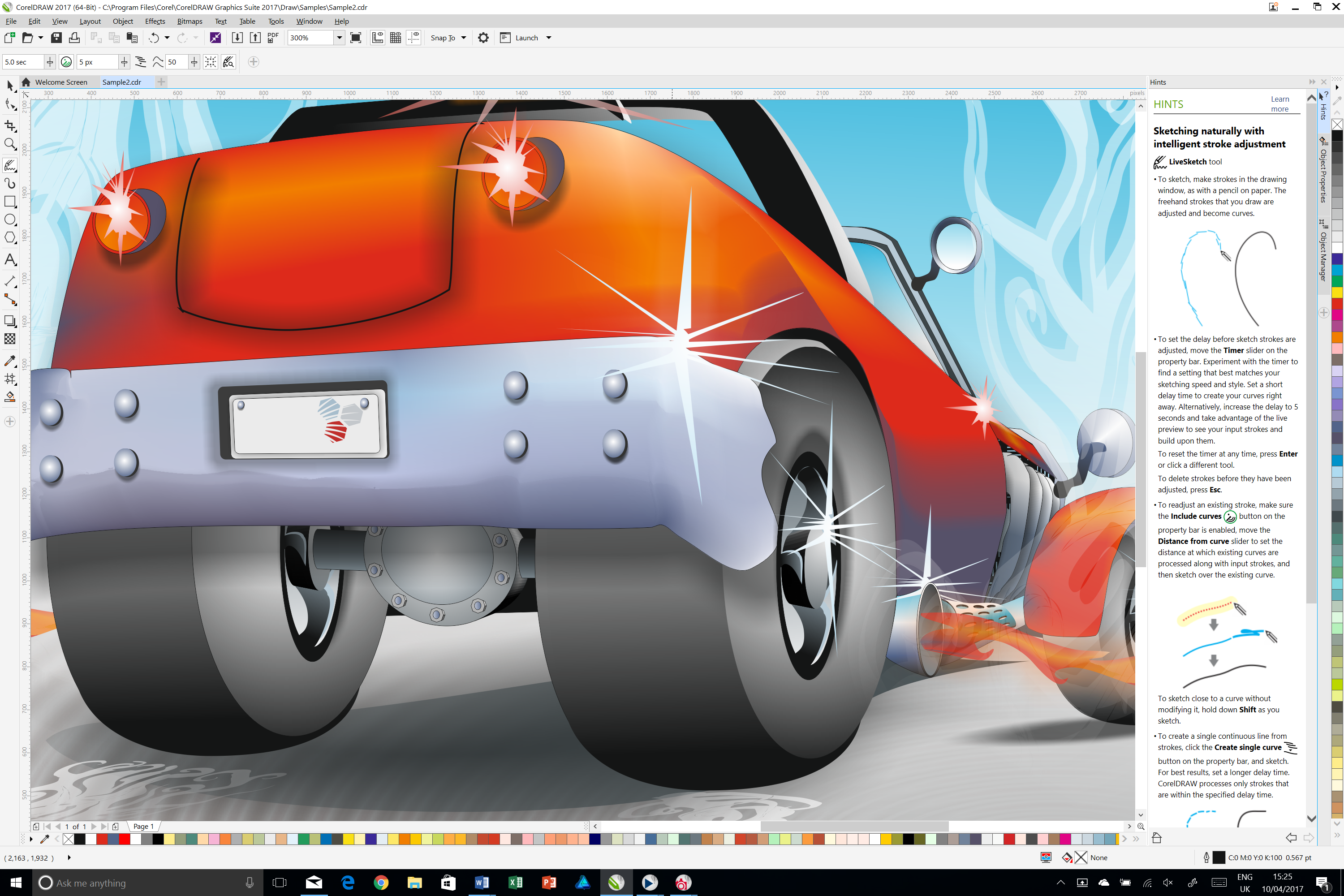Toggle Include curves button
Screen dimensions: 1344x896
coord(66,62)
